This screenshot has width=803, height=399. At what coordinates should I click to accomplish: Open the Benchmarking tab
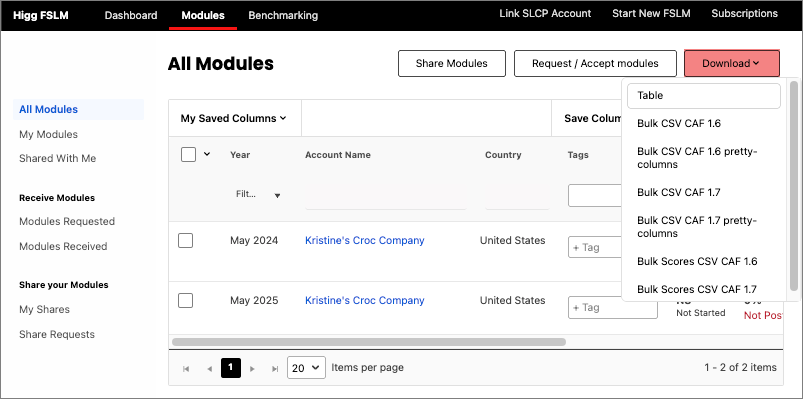click(283, 15)
